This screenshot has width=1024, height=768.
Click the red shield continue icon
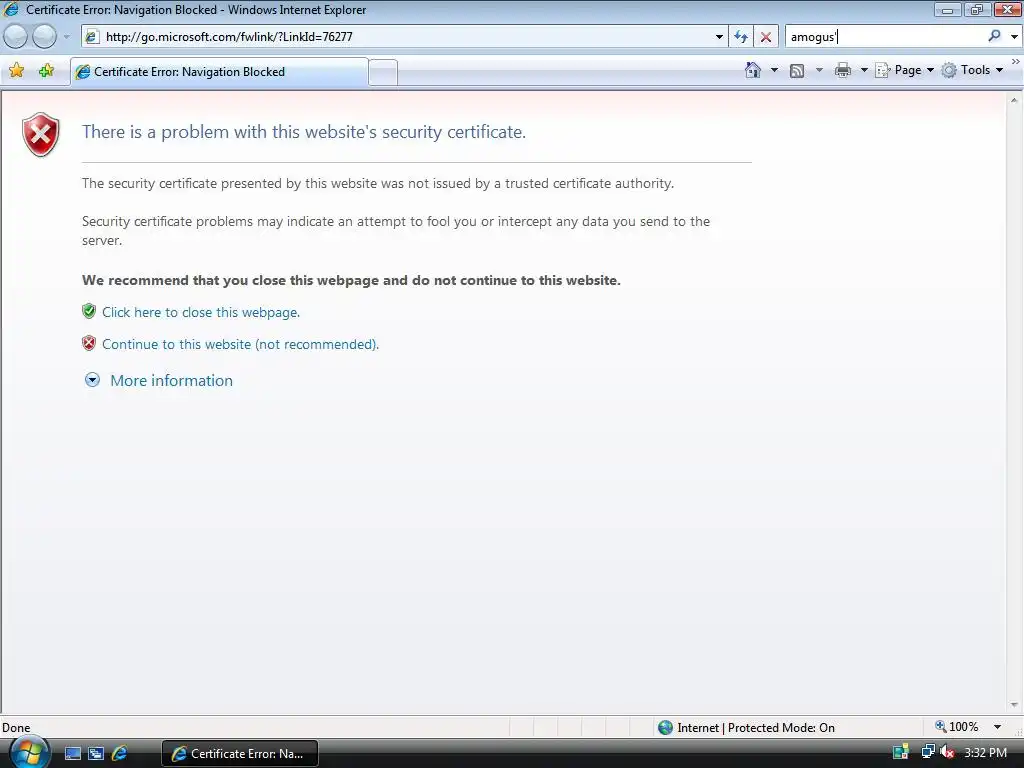[x=89, y=343]
